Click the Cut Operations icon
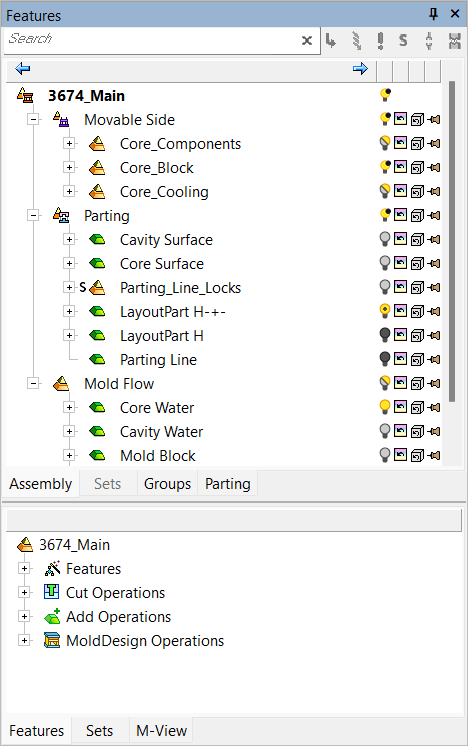This screenshot has width=468, height=746. pyautogui.click(x=51, y=592)
